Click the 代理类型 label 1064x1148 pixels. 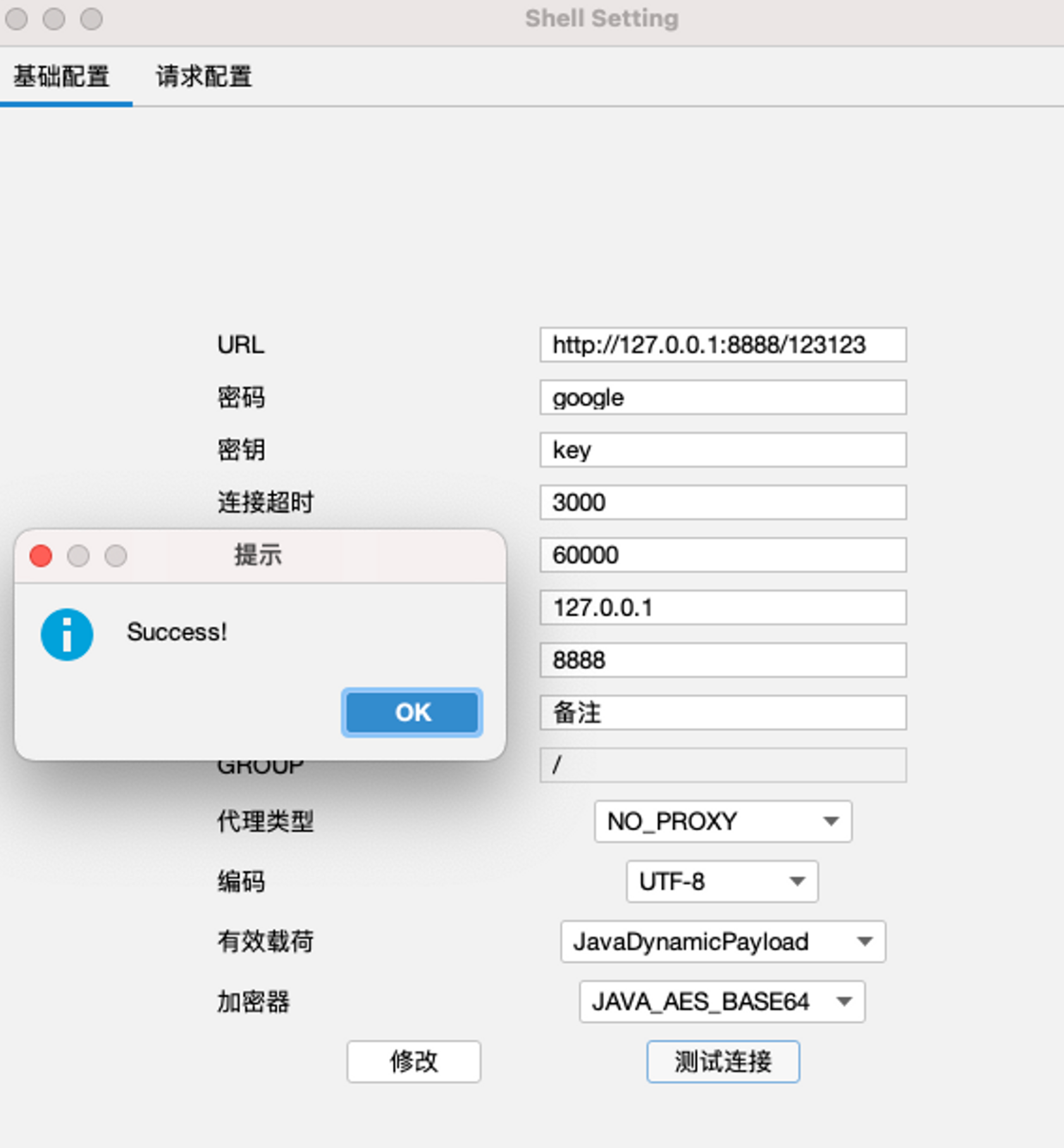click(x=266, y=821)
